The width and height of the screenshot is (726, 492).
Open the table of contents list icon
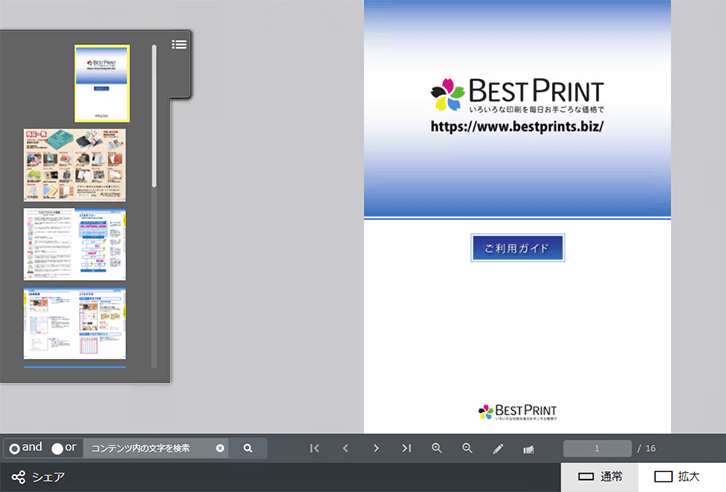pos(179,44)
